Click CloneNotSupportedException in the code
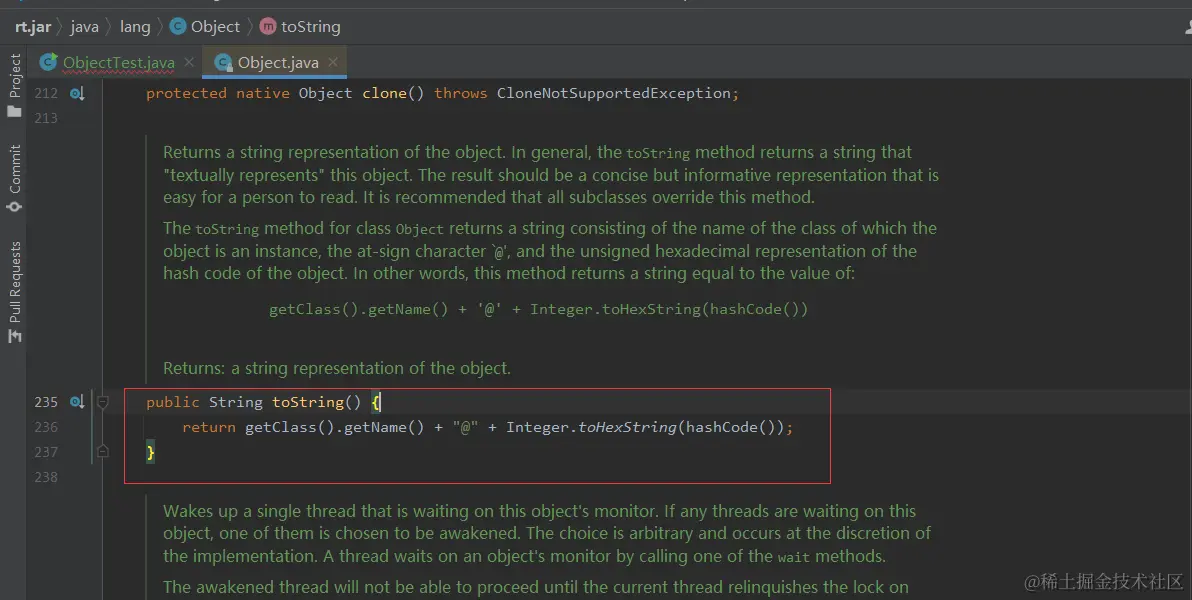Image resolution: width=1192 pixels, height=600 pixels. 613,93
